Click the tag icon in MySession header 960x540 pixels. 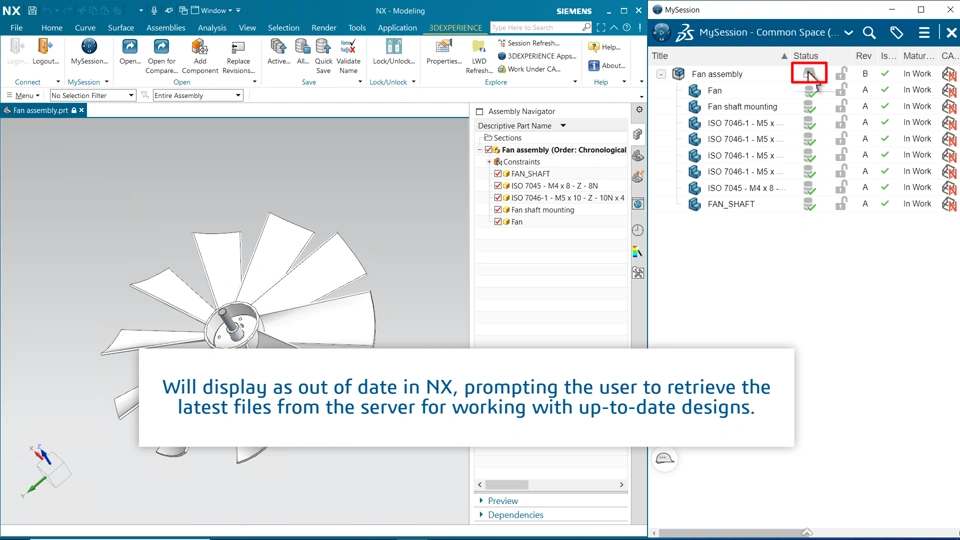pyautogui.click(x=896, y=32)
